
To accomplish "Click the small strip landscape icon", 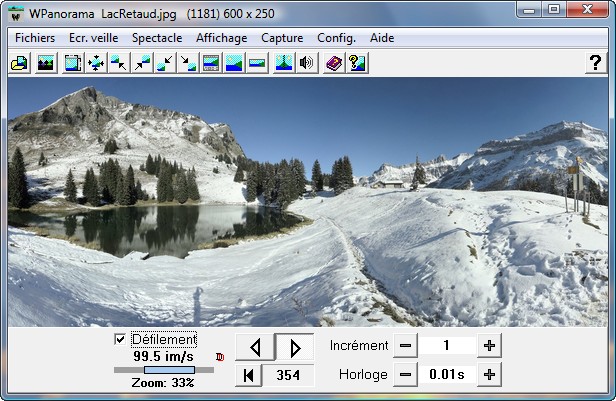I will [x=257, y=63].
